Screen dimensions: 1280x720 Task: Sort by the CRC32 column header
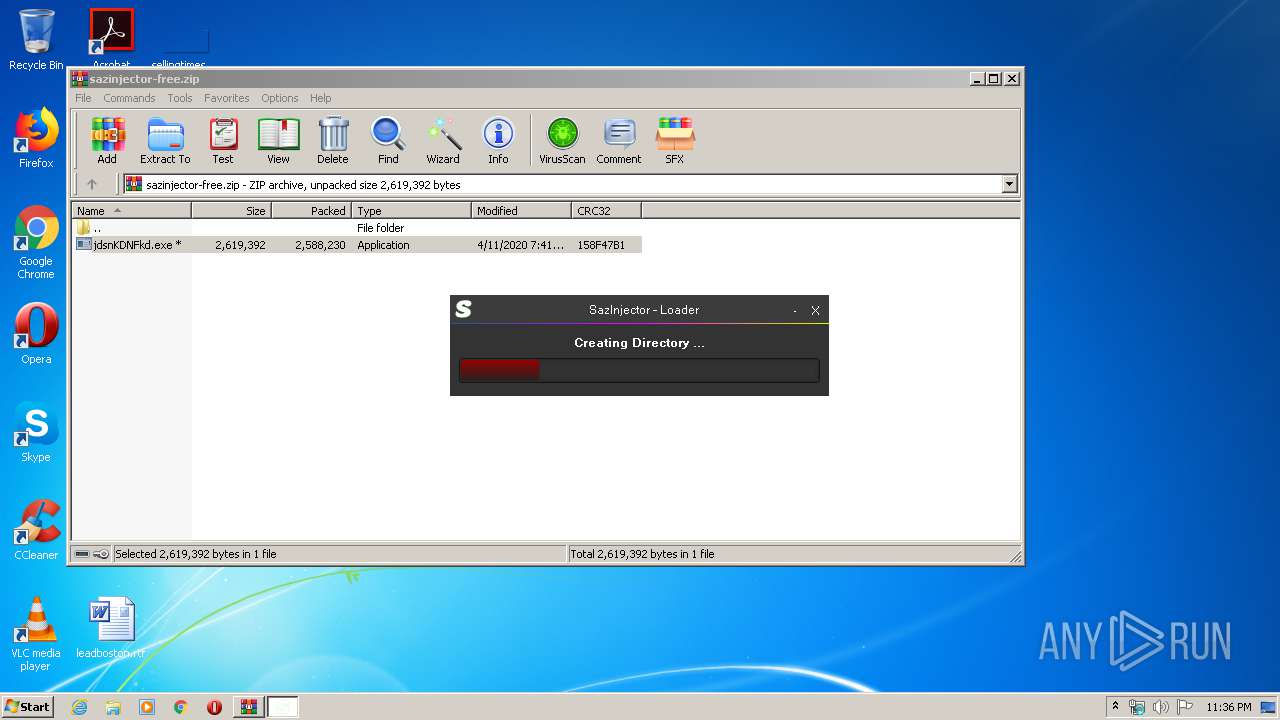coord(606,211)
